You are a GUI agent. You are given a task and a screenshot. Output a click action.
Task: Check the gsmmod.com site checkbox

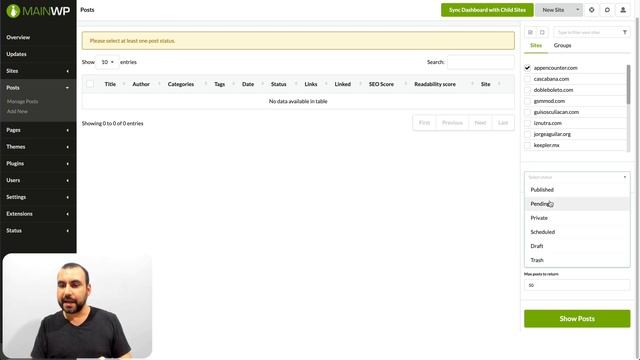tap(527, 101)
